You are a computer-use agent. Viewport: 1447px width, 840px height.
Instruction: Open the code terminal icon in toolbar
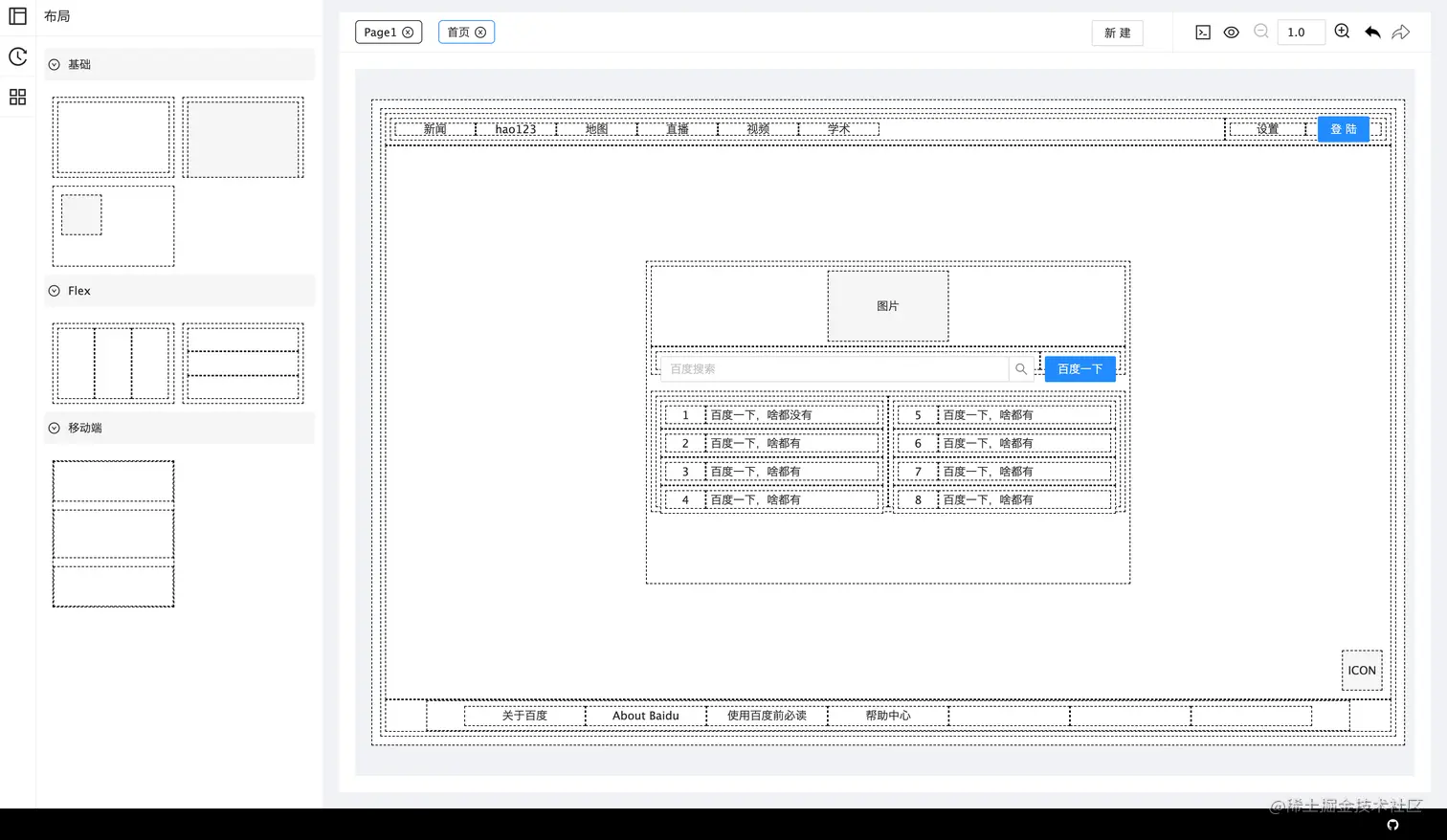(x=1203, y=33)
